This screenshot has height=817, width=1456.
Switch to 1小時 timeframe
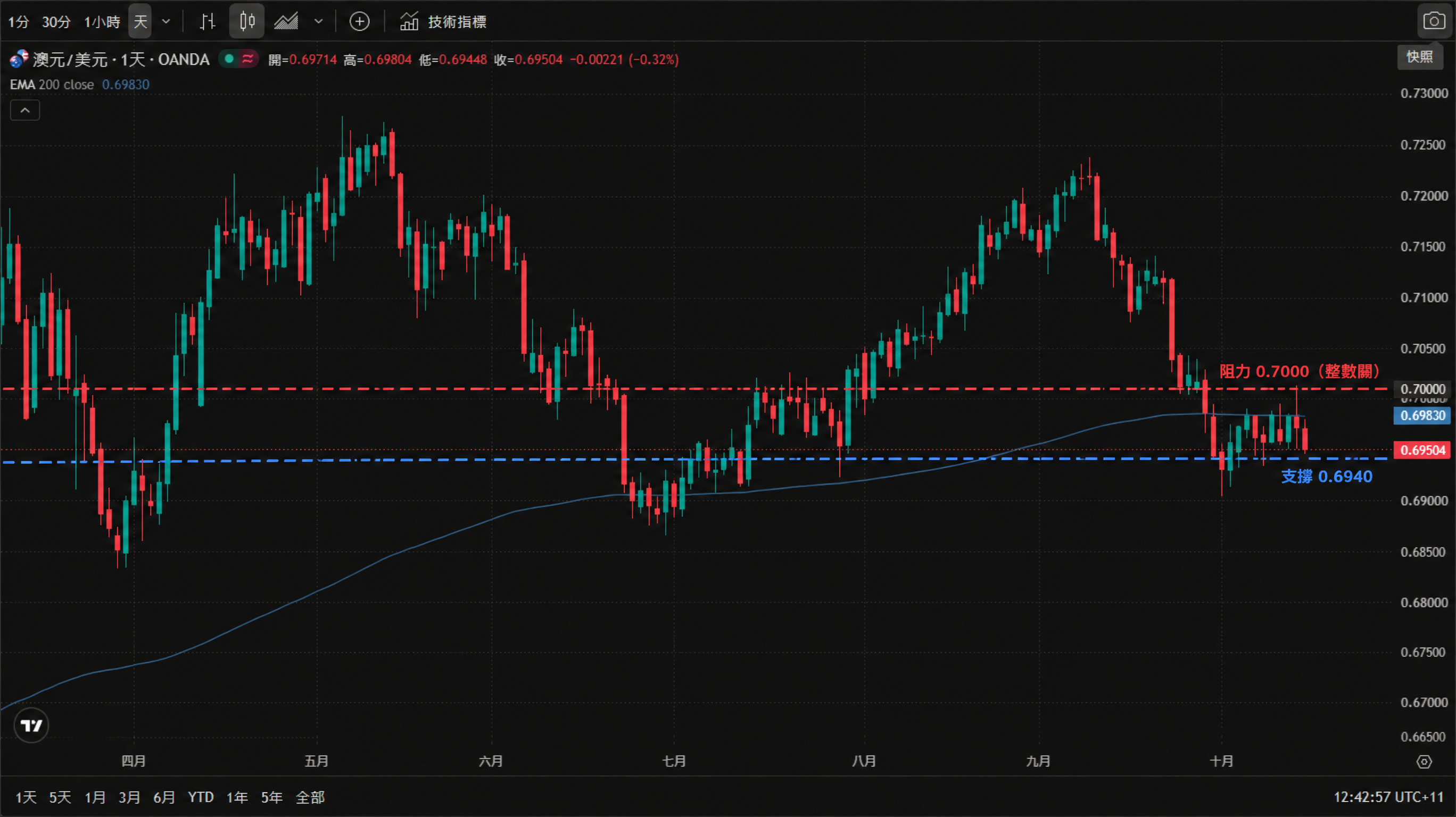(102, 22)
